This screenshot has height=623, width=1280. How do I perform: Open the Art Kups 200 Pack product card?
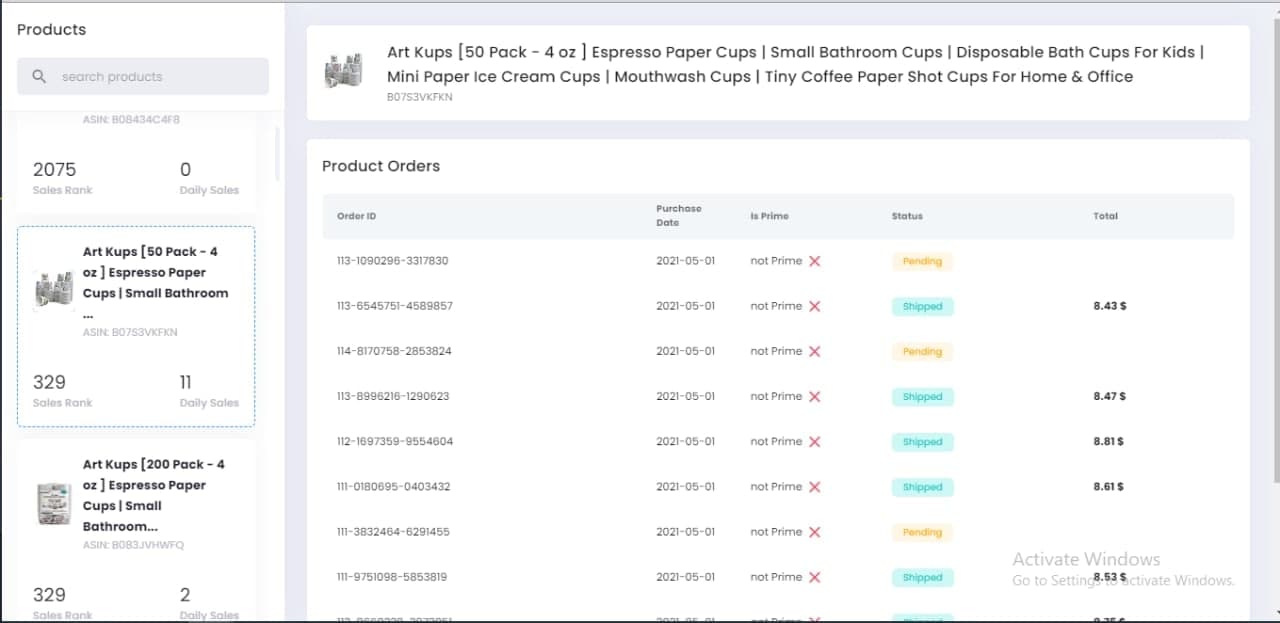[x=136, y=531]
